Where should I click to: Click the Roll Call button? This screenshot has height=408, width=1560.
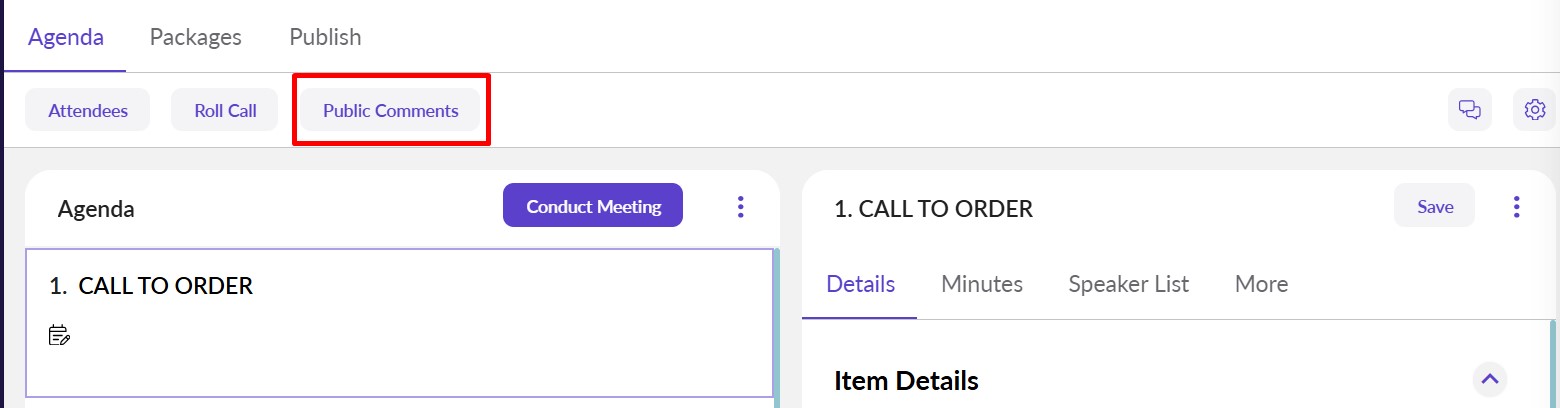tap(225, 110)
